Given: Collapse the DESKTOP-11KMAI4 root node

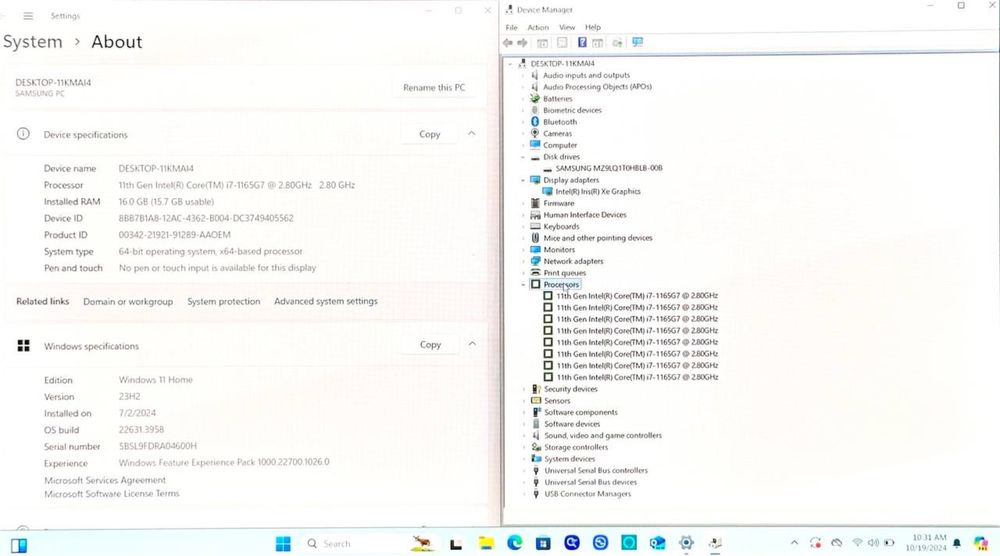Looking at the screenshot, I should [x=510, y=64].
